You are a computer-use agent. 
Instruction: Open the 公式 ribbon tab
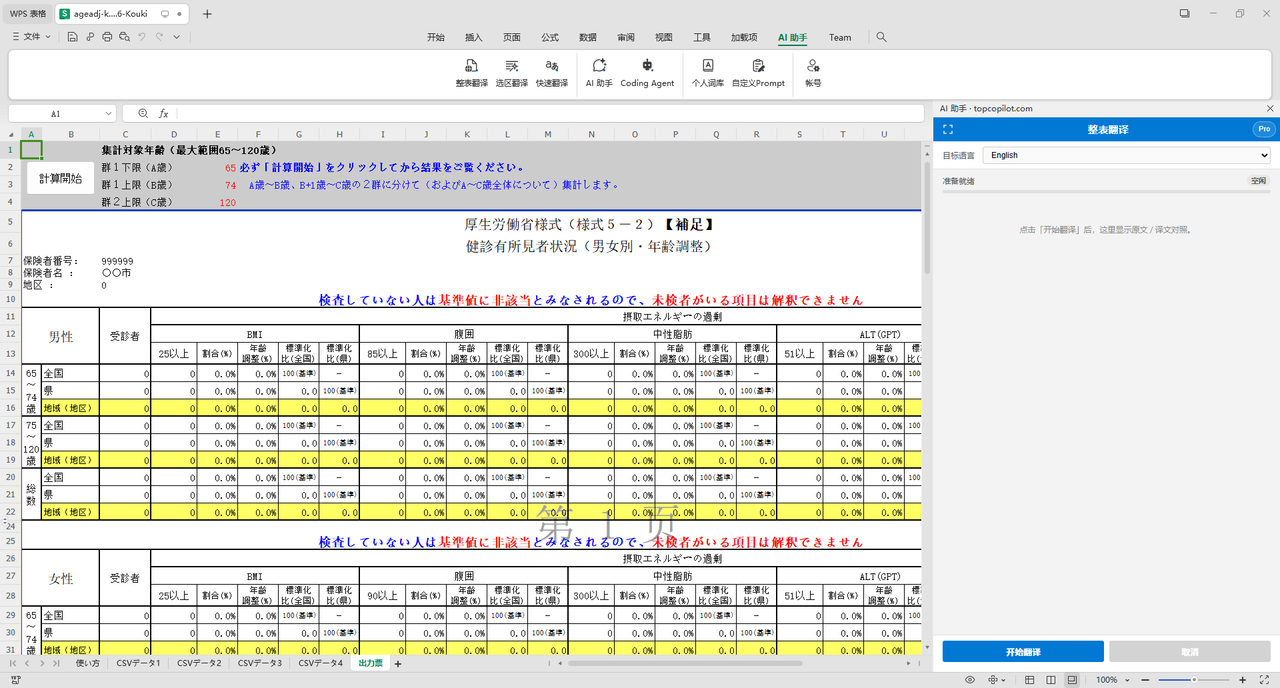point(550,37)
